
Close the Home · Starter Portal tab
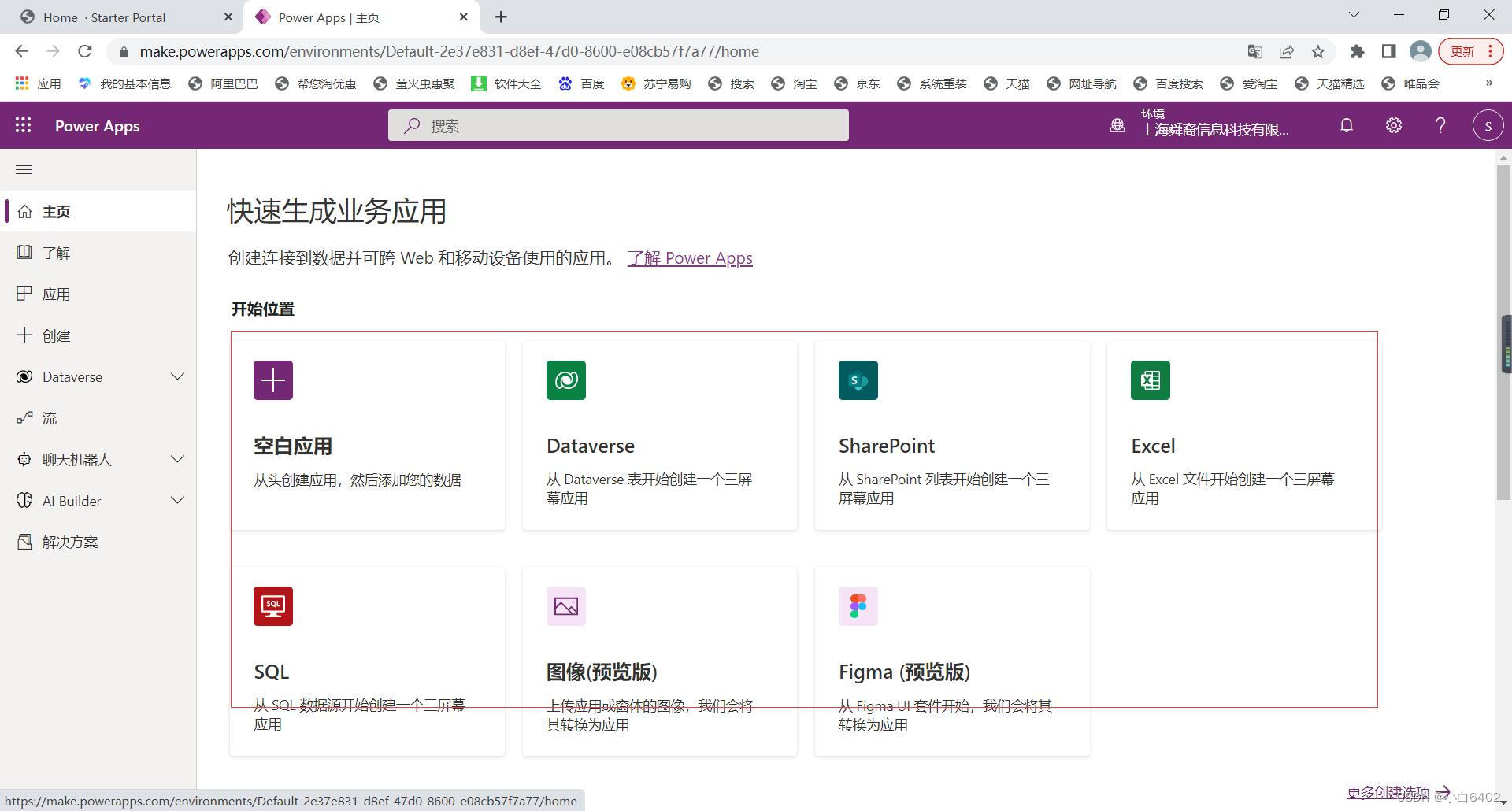click(x=228, y=17)
